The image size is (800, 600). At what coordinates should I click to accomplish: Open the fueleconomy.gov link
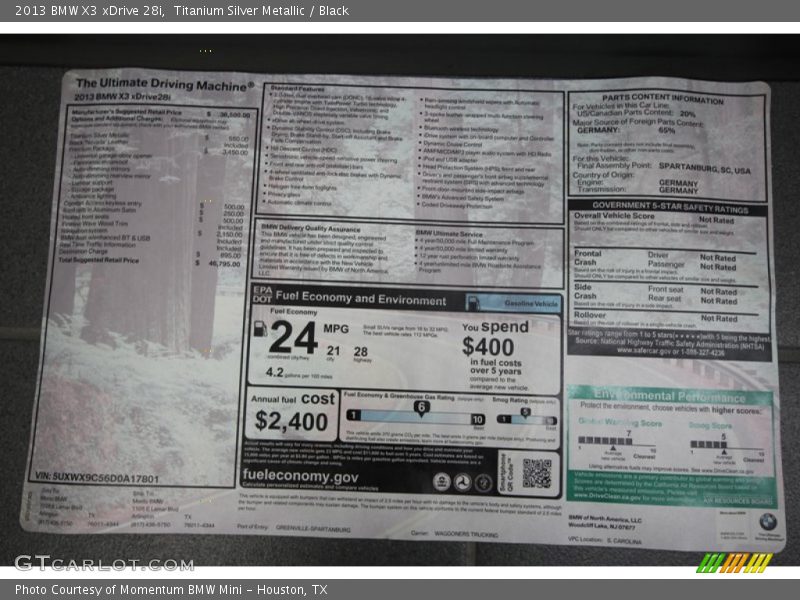click(301, 477)
